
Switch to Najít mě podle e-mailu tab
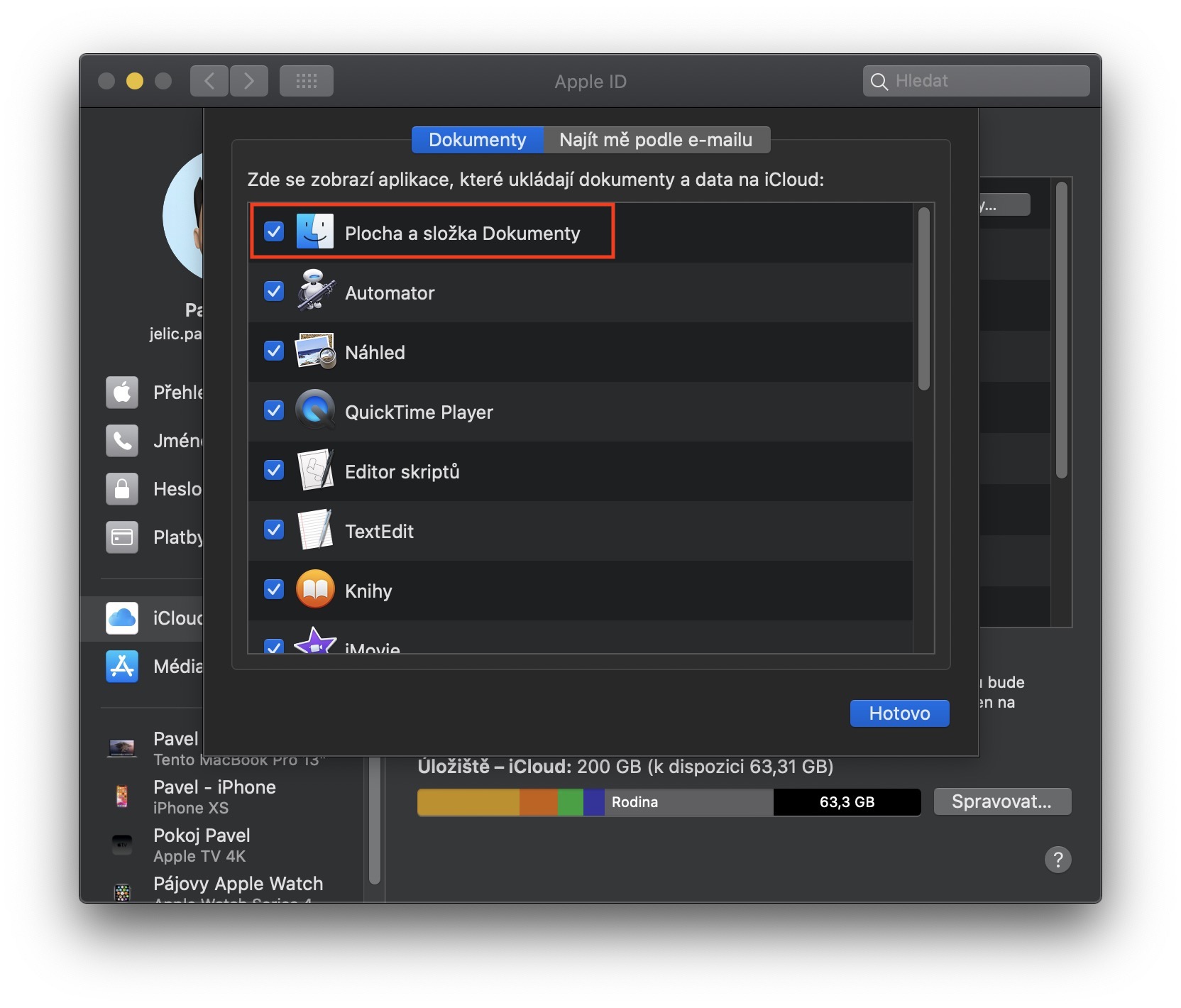pyautogui.click(x=657, y=140)
